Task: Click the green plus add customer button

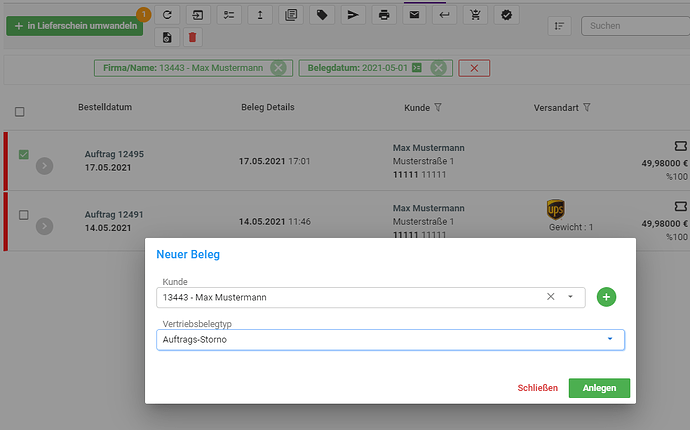Action: click(x=606, y=297)
